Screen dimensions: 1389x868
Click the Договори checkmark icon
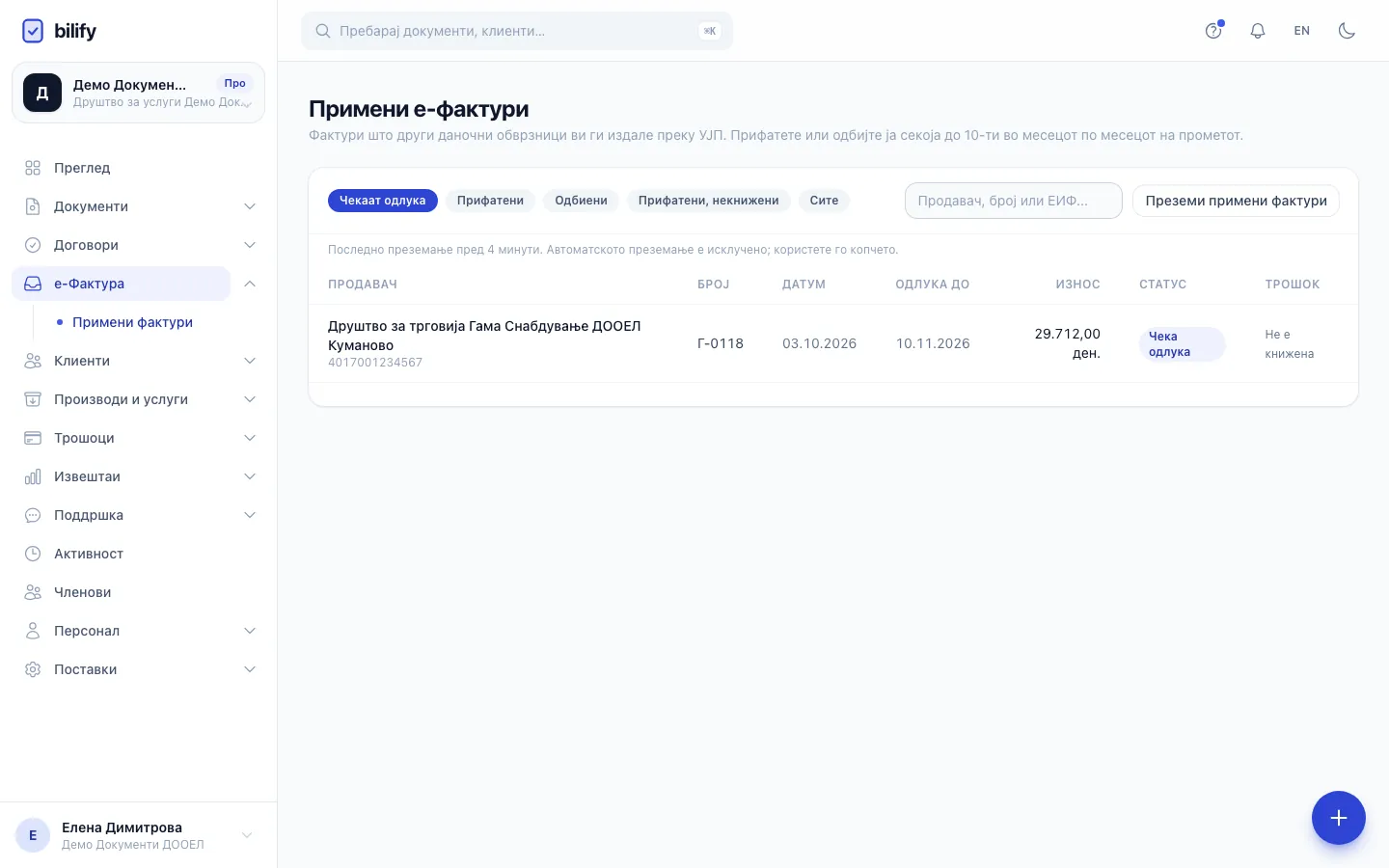coord(33,245)
